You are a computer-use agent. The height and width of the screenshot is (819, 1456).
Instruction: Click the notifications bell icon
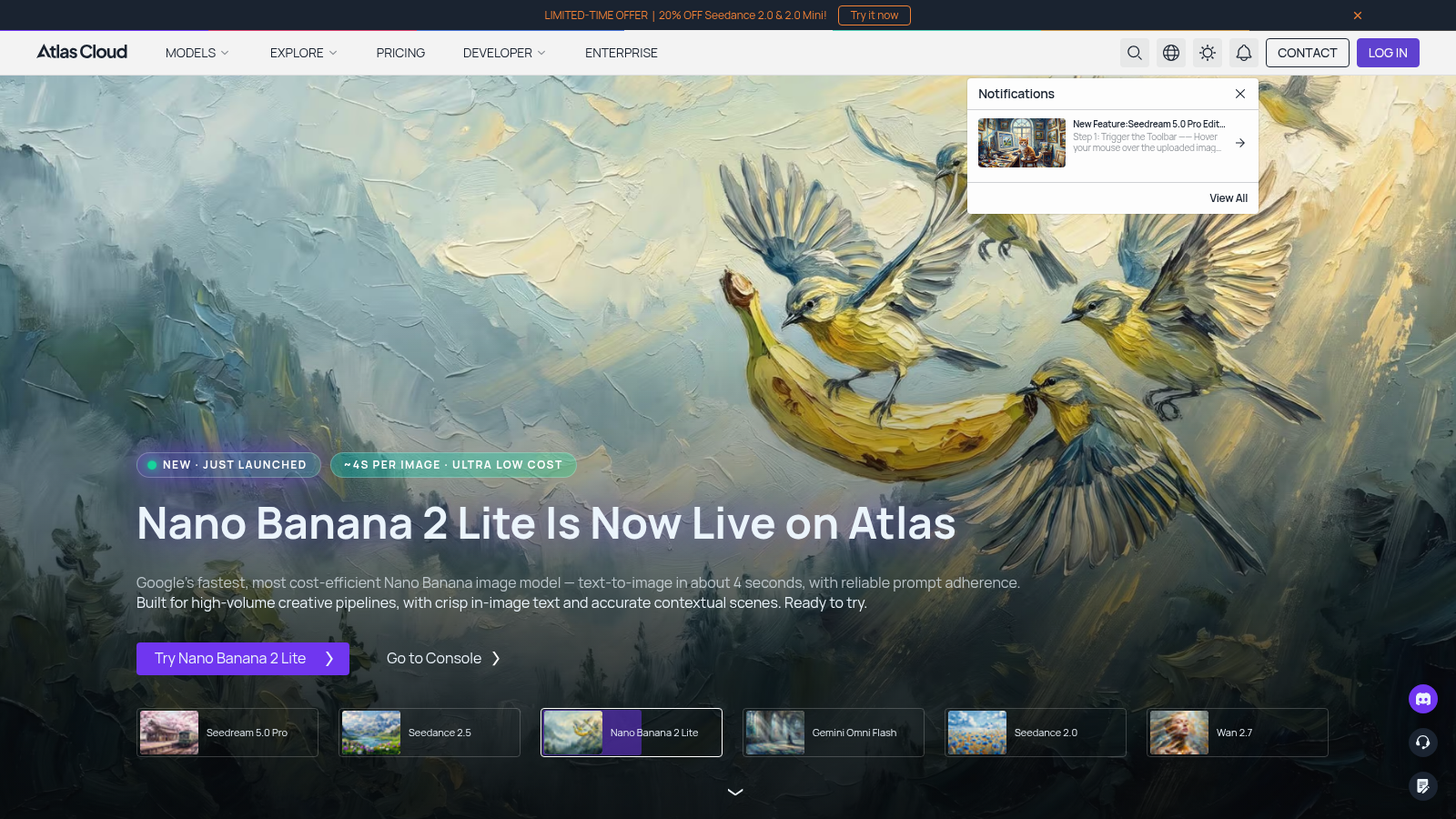(1244, 53)
